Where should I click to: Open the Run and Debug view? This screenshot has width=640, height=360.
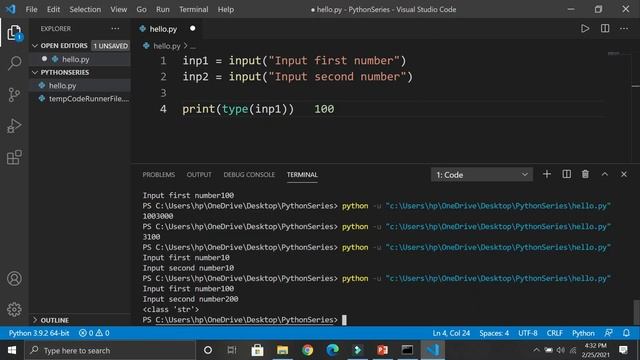(14, 126)
